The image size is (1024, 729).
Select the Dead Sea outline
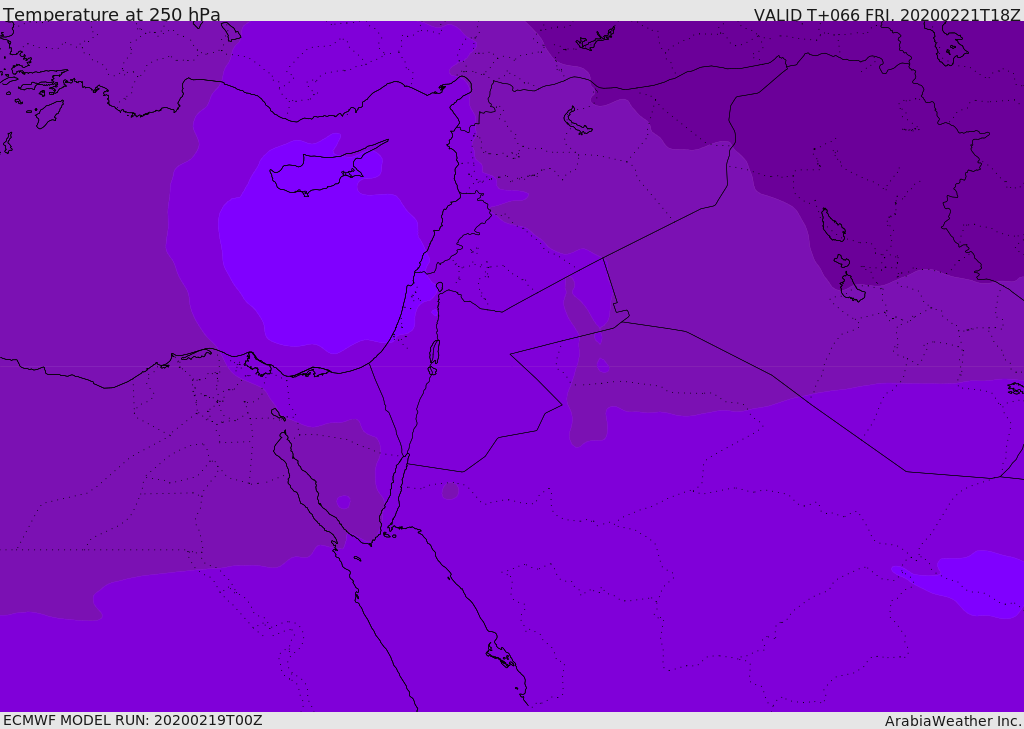434,354
